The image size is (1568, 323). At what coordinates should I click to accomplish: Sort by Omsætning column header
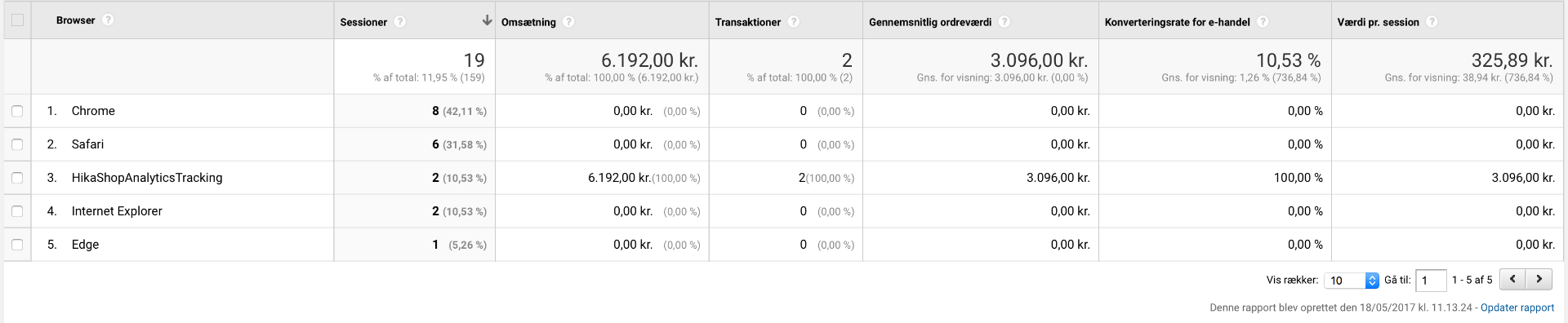(x=528, y=22)
